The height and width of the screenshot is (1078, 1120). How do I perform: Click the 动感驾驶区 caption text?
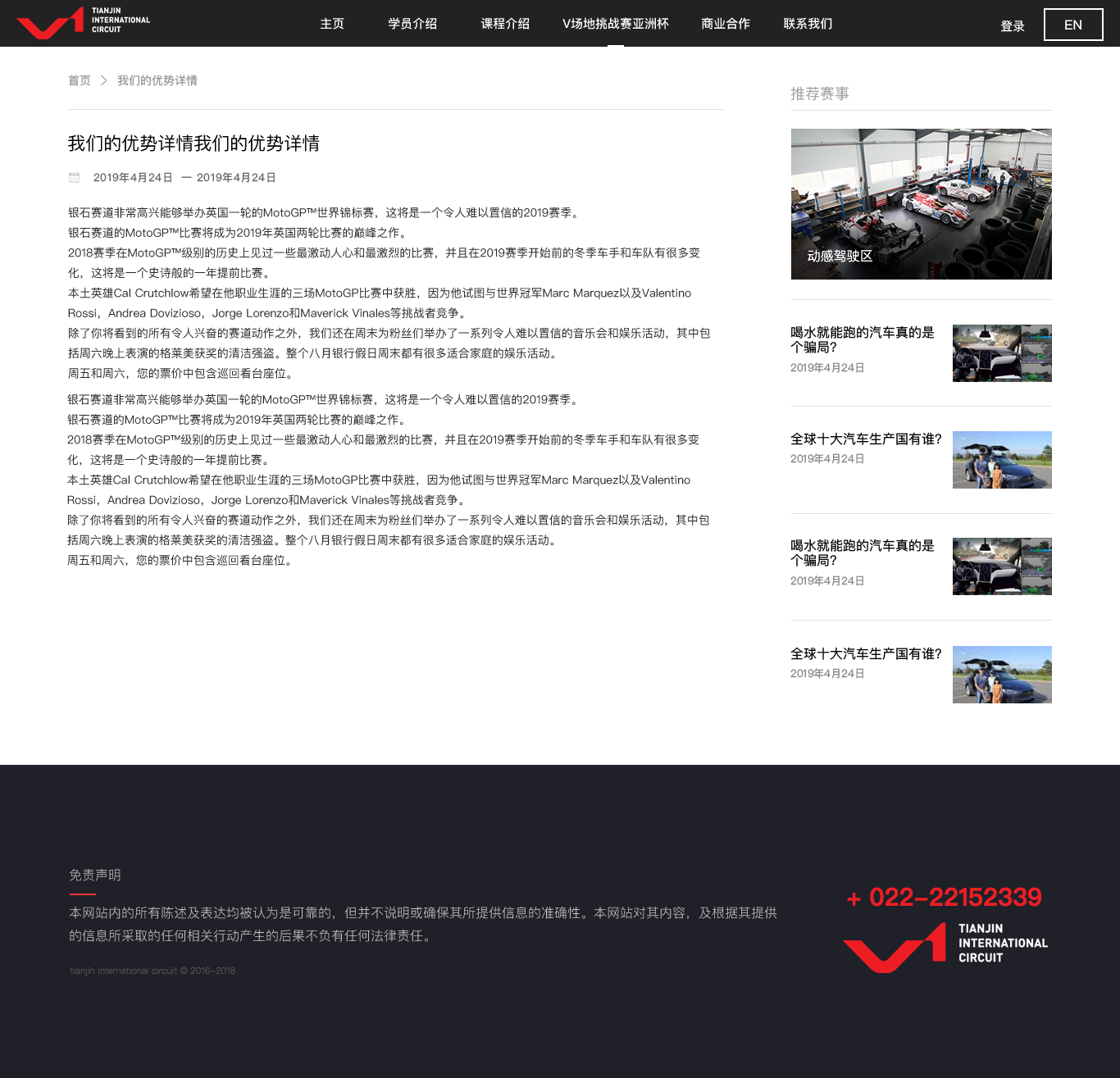[x=840, y=256]
